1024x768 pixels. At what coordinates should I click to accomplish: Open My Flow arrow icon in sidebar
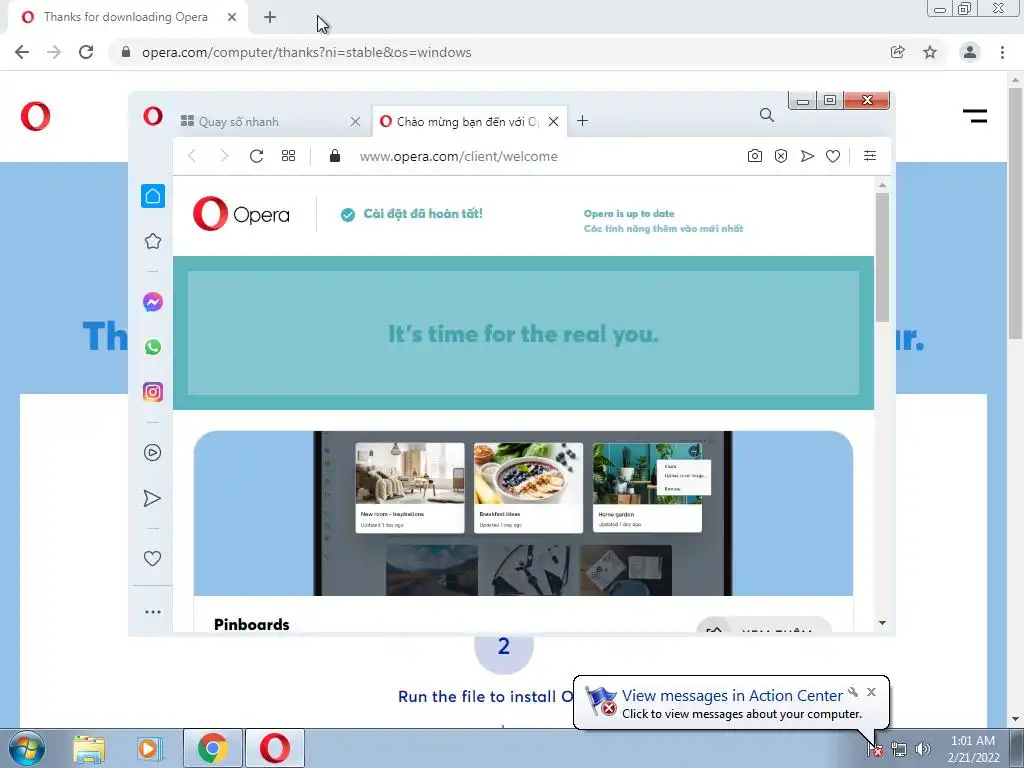point(152,498)
